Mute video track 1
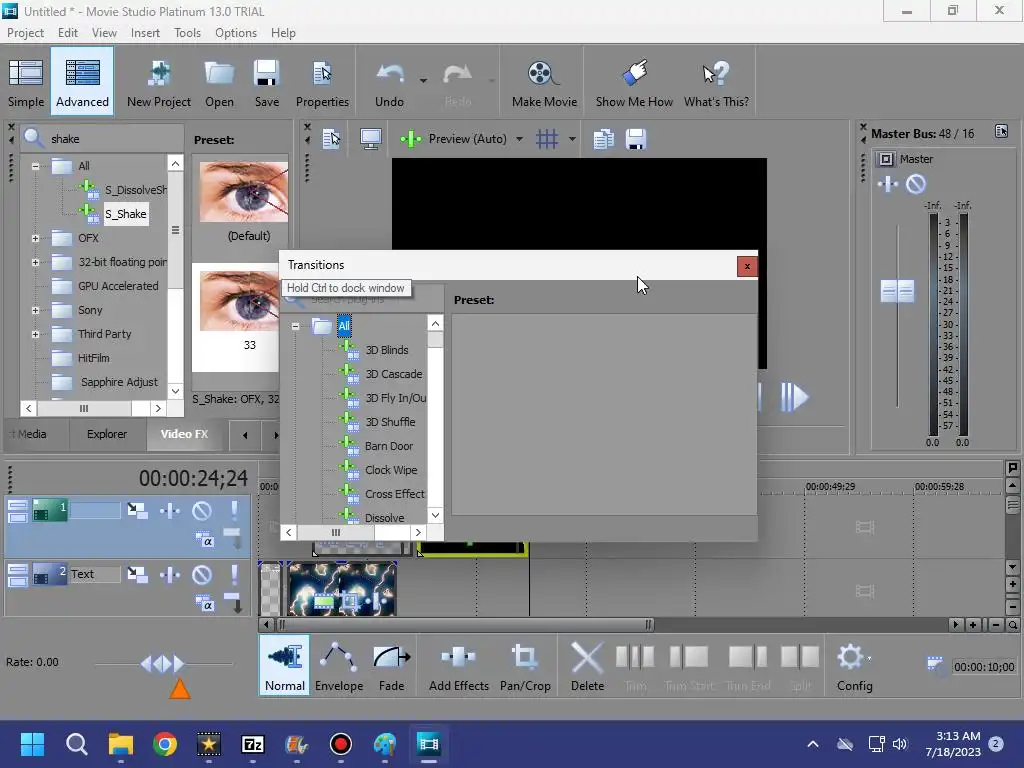The height and width of the screenshot is (768, 1024). pyautogui.click(x=202, y=511)
